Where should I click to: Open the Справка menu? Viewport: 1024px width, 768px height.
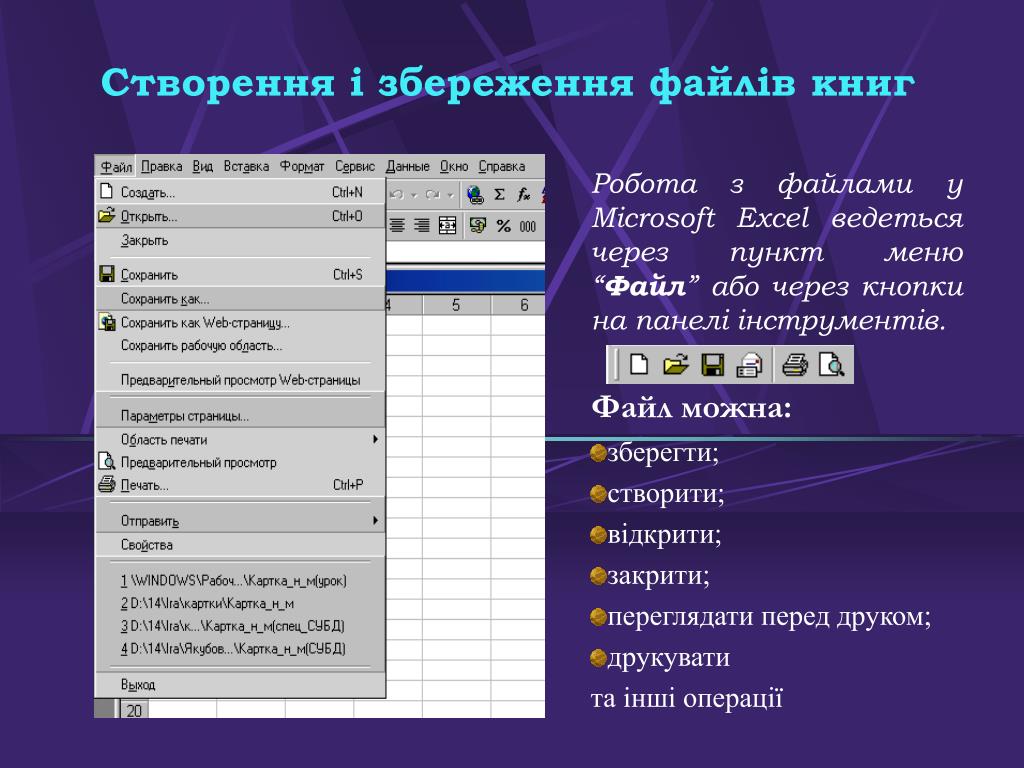coord(502,167)
